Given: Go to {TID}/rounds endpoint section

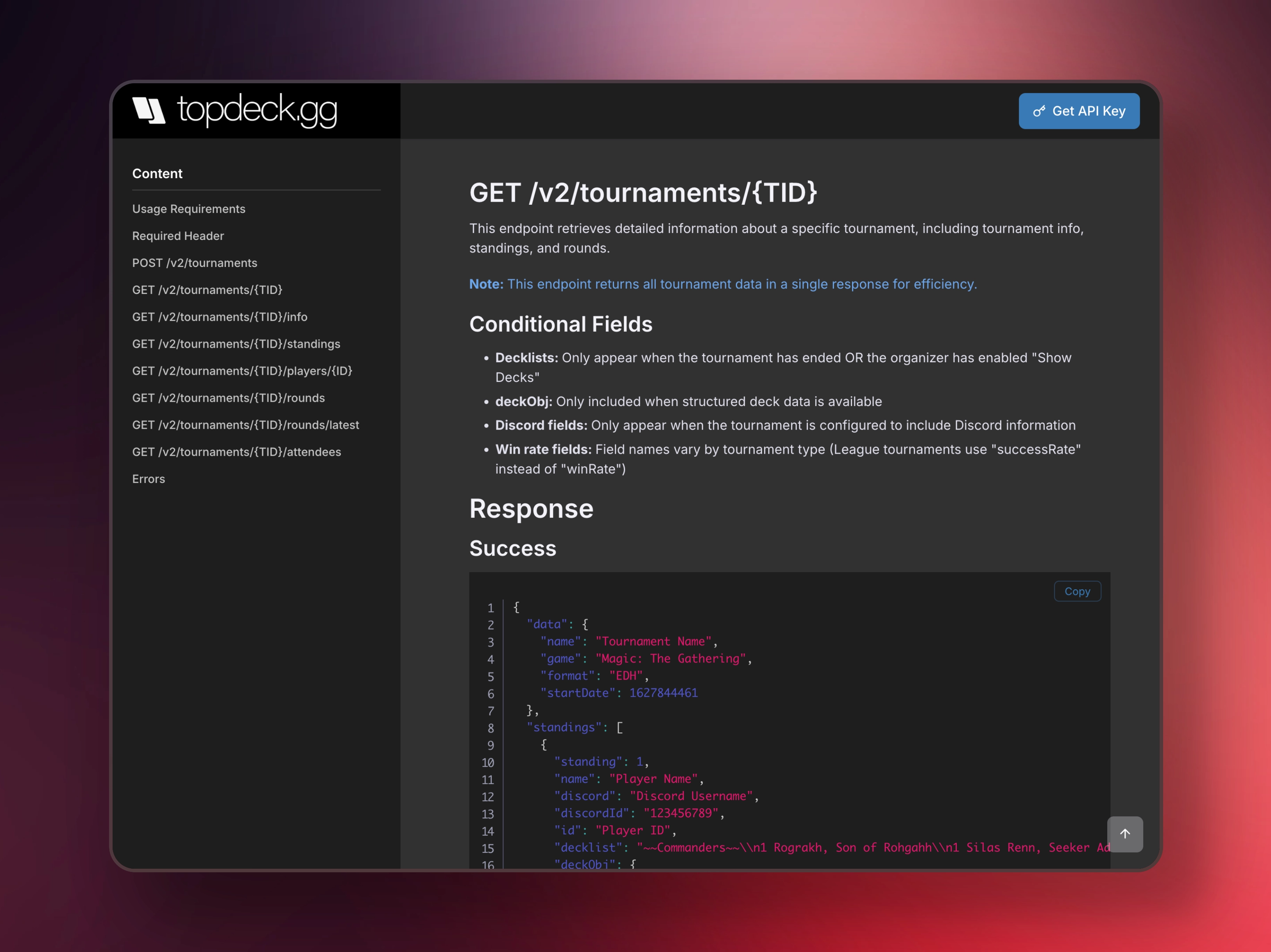Looking at the screenshot, I should tap(228, 398).
